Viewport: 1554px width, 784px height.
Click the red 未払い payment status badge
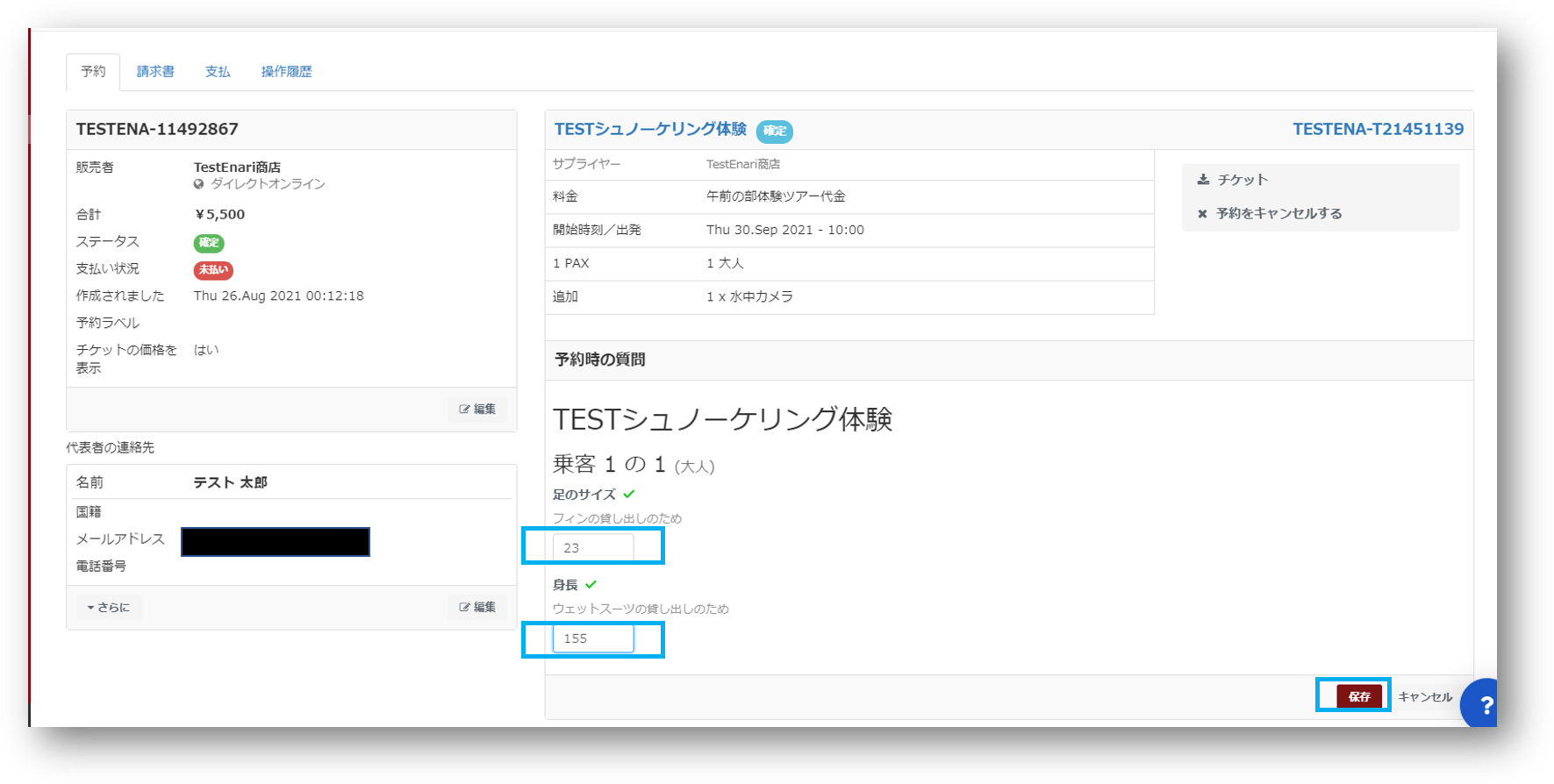pyautogui.click(x=213, y=270)
